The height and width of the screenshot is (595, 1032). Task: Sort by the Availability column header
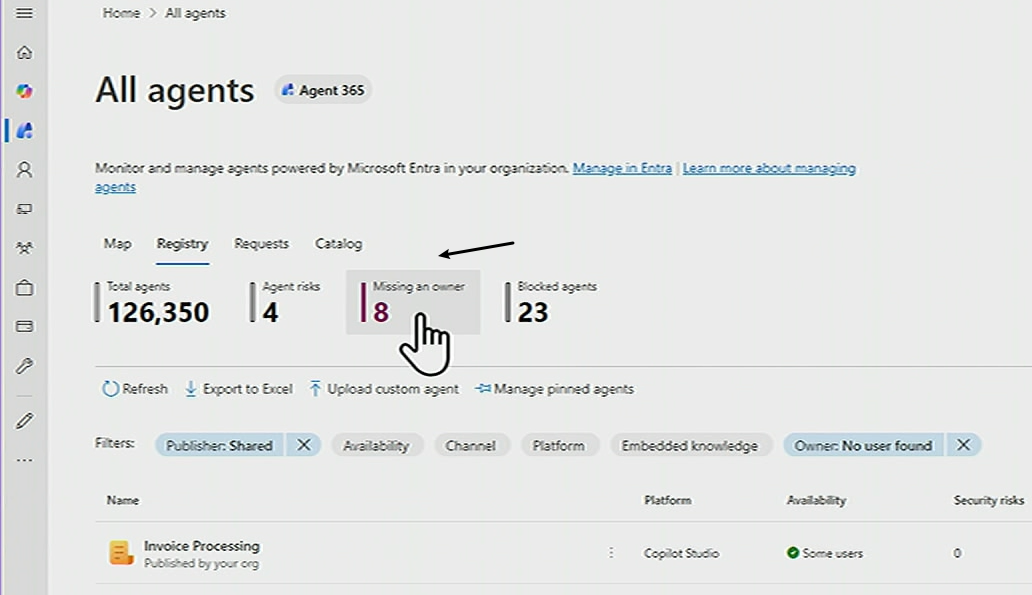pyautogui.click(x=816, y=500)
